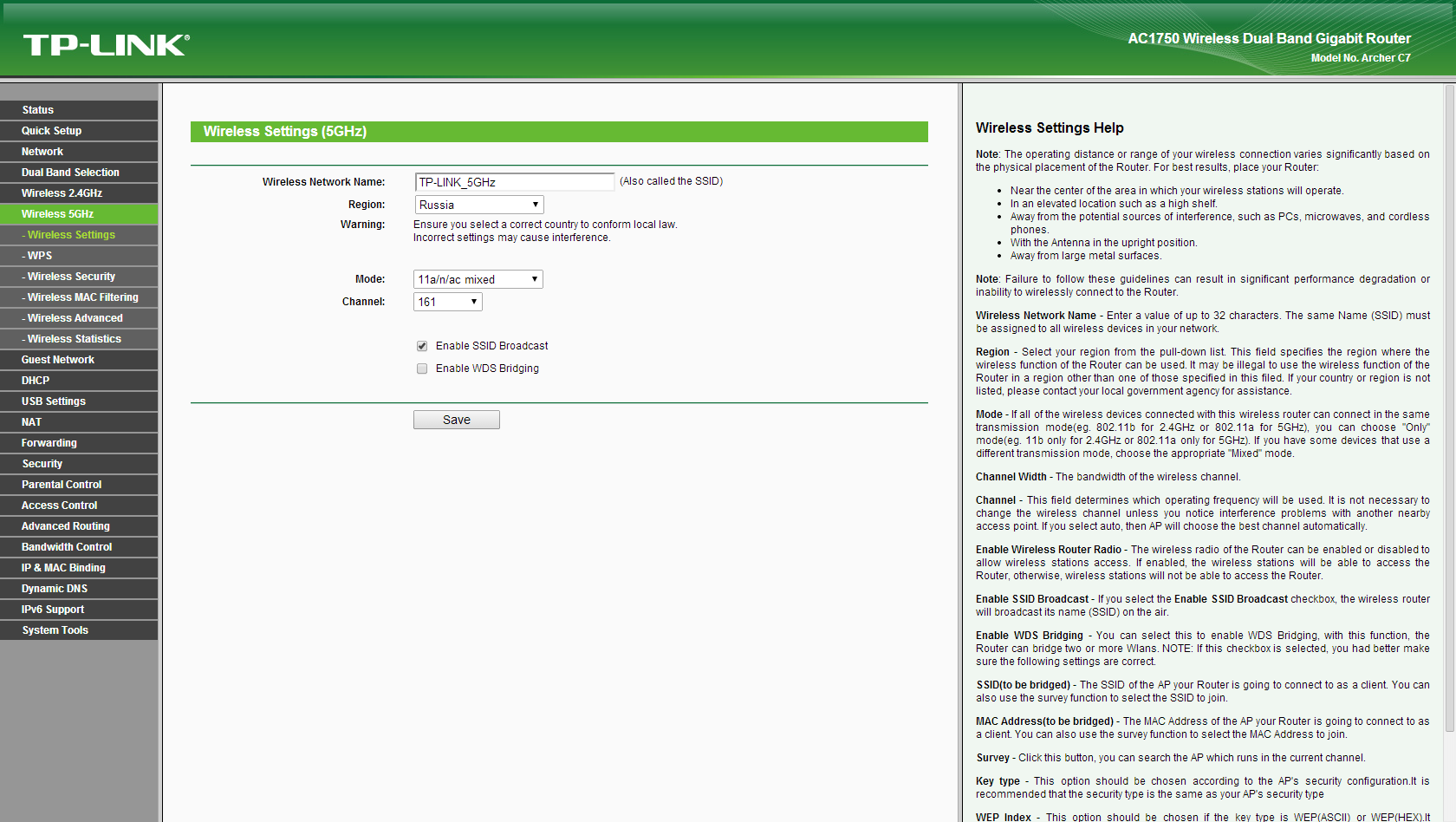Open Guest Network menu

[x=79, y=360]
